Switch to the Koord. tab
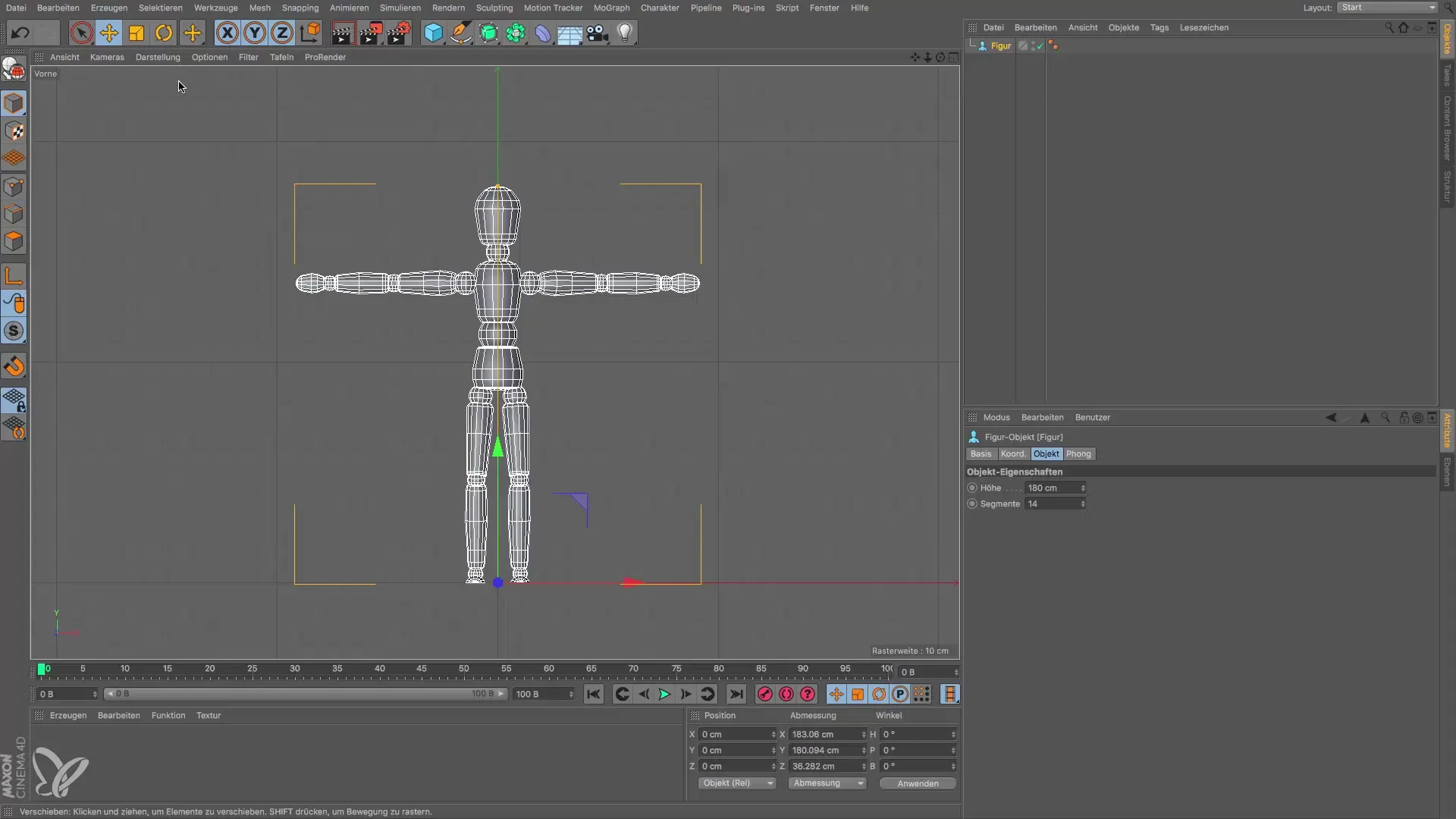Viewport: 1456px width, 819px height. click(1012, 454)
